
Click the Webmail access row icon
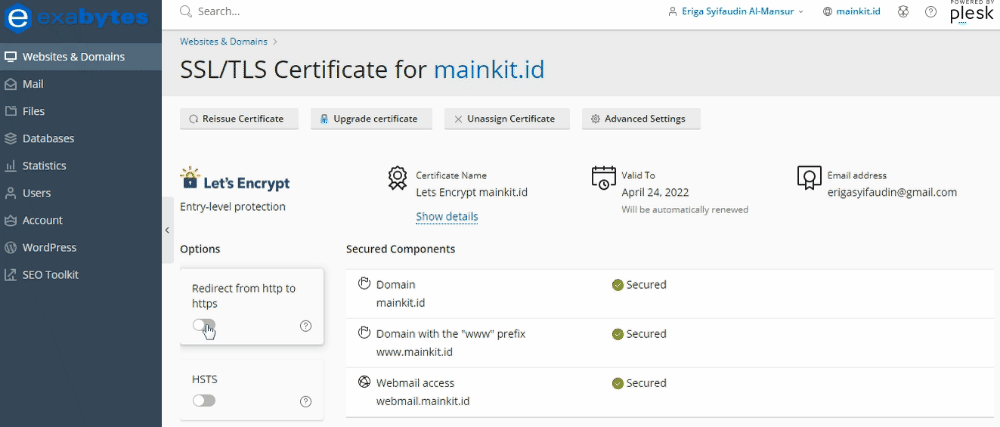click(364, 382)
